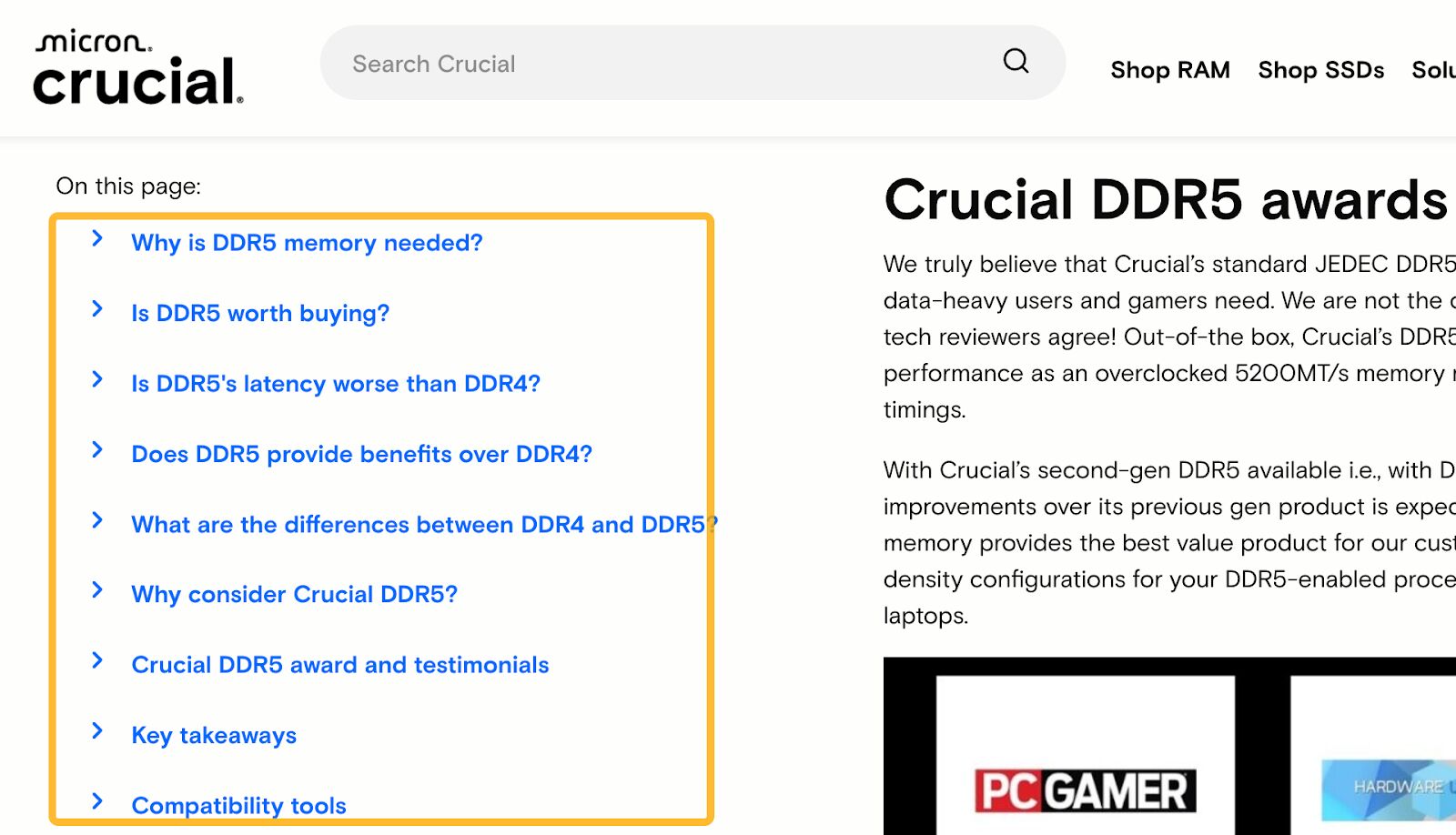
Task: Click chevron beside Compatibility tools
Action: (97, 801)
